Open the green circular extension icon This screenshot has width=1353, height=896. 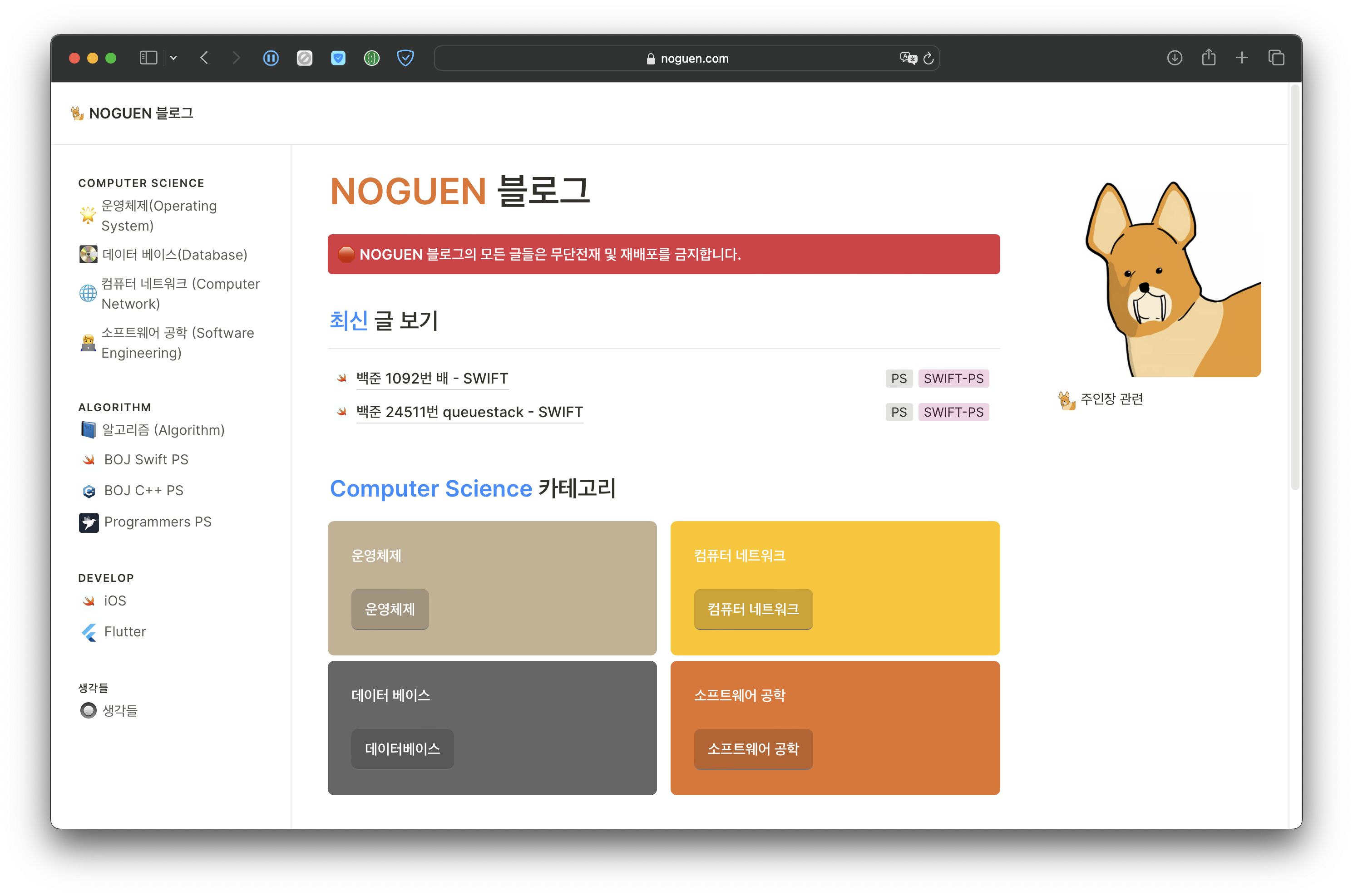(x=371, y=58)
